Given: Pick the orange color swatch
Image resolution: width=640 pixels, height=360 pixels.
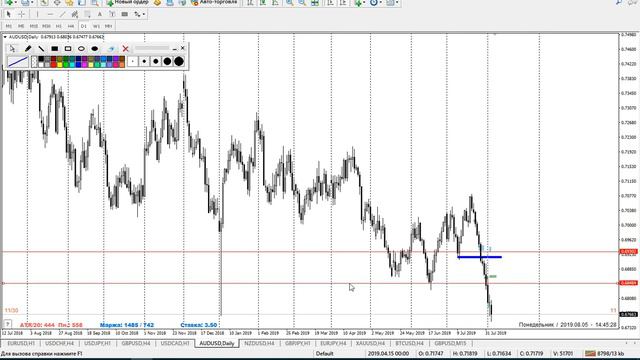Looking at the screenshot, I should point(122,65).
